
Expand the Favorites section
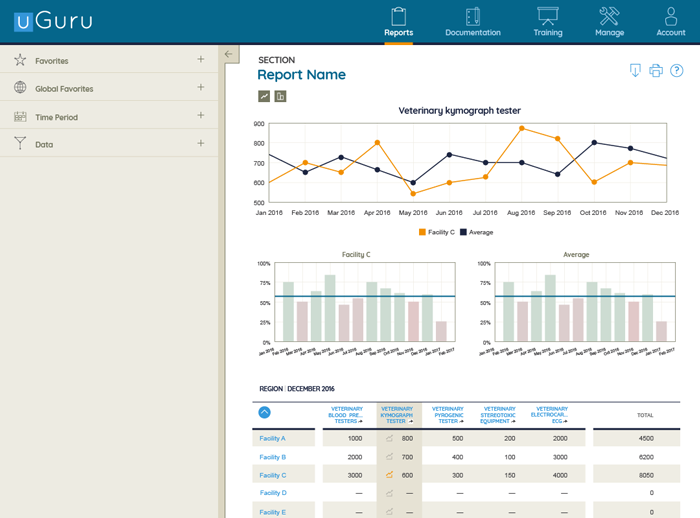coord(200,60)
